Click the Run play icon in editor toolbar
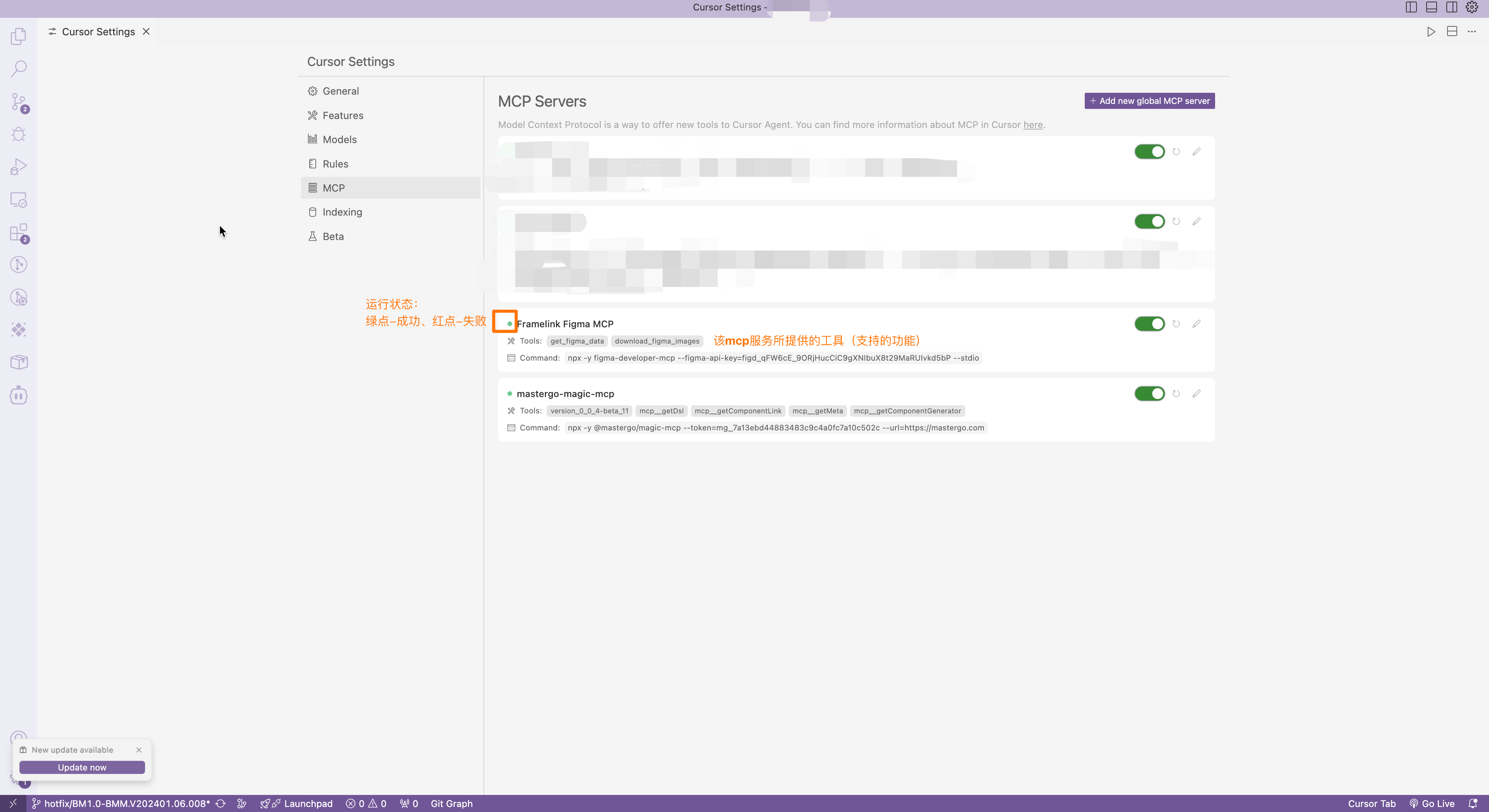The height and width of the screenshot is (812, 1489). tap(1431, 32)
